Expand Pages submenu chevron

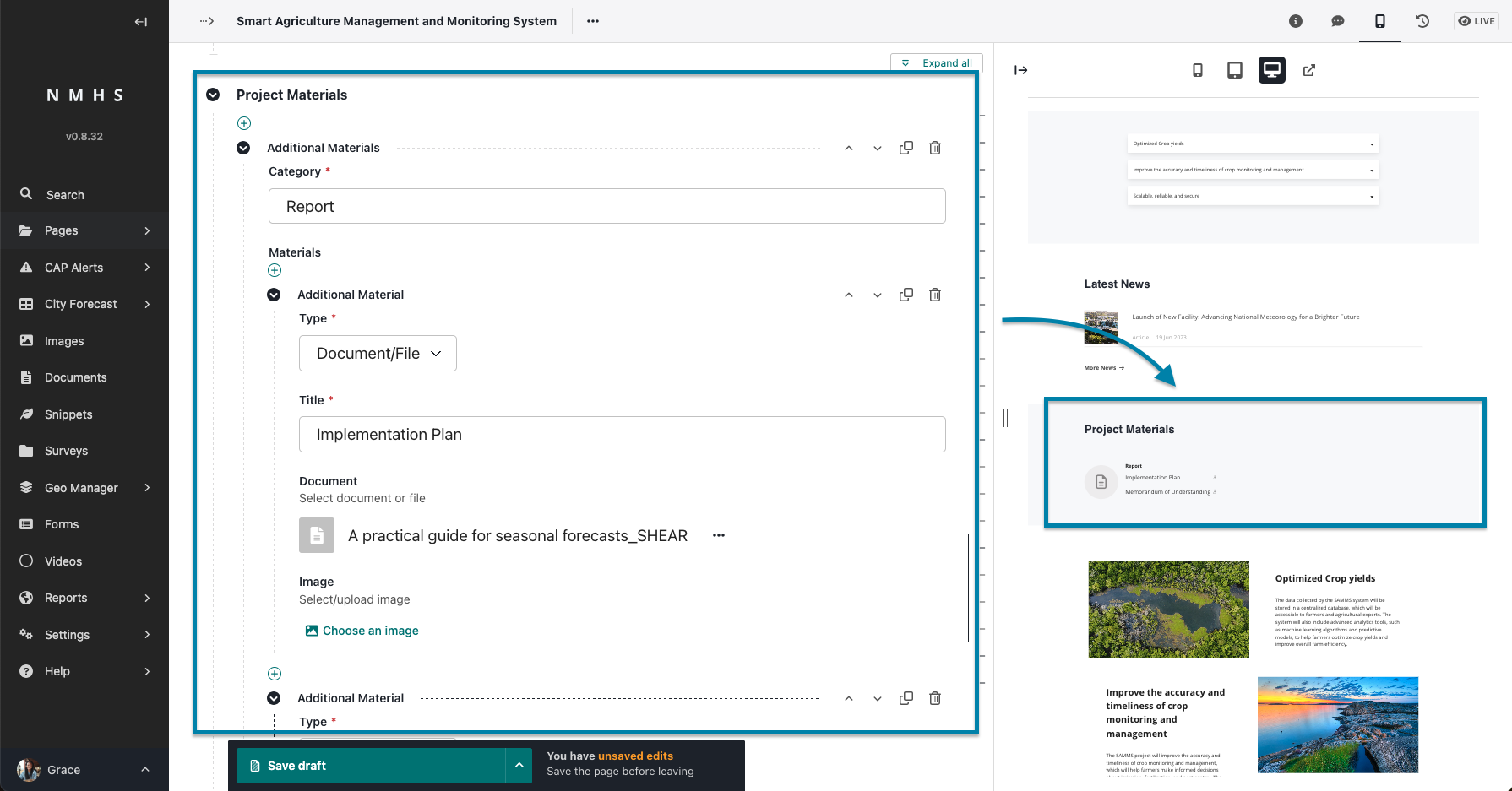coord(147,230)
